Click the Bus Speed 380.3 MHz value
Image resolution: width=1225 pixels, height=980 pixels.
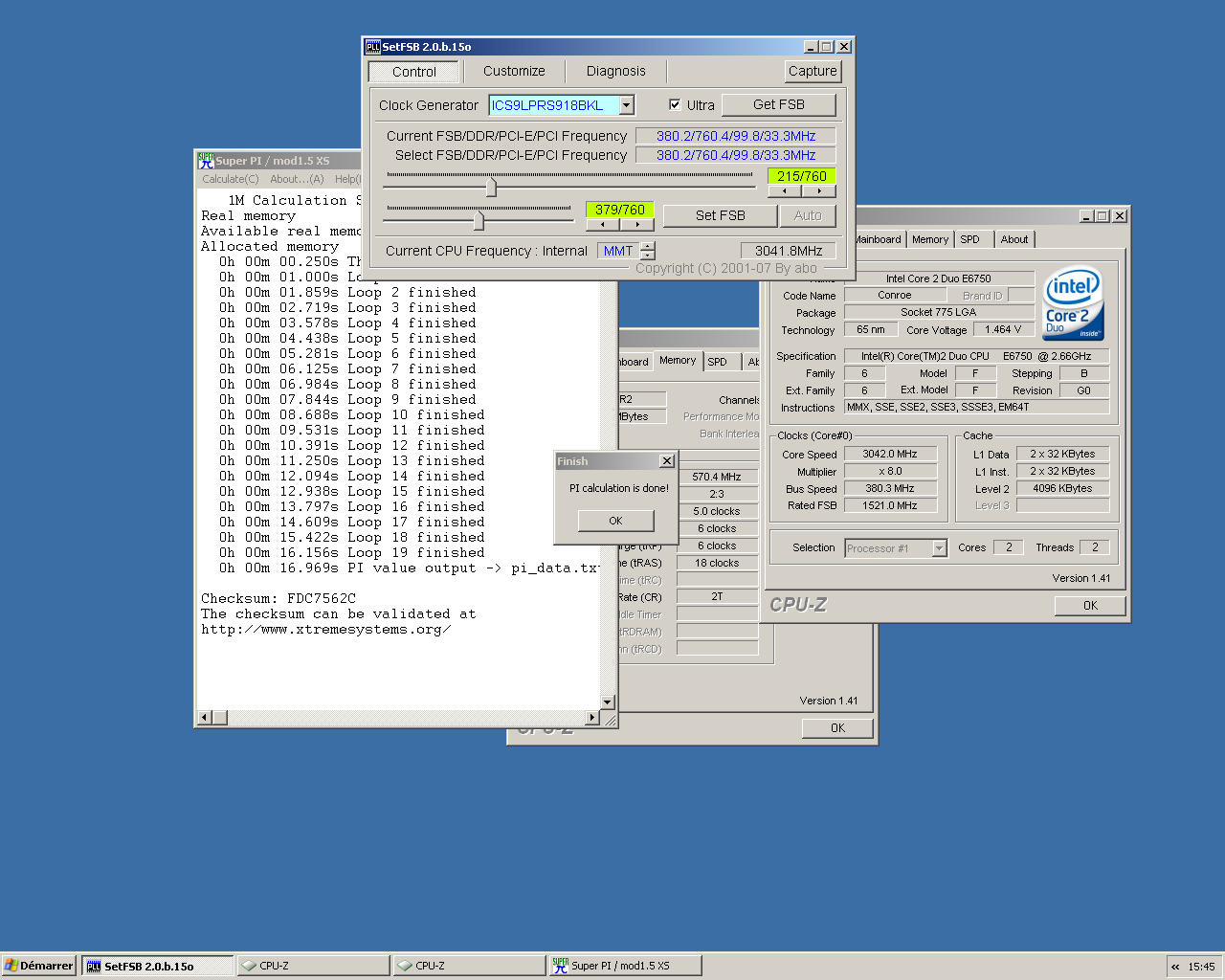coord(890,488)
